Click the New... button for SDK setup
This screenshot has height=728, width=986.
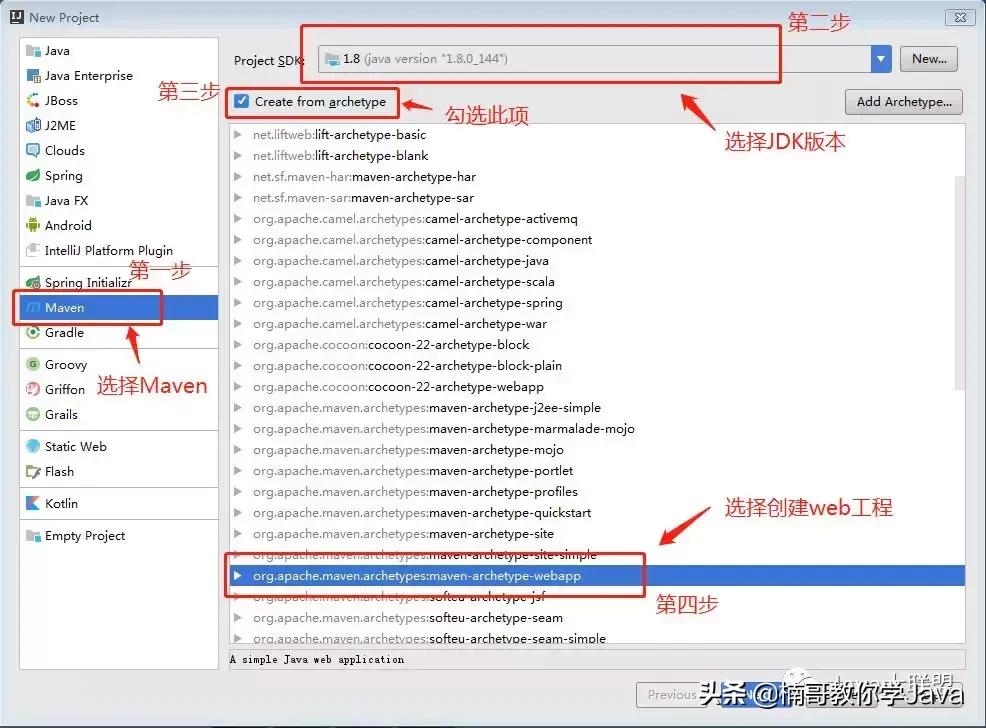928,59
